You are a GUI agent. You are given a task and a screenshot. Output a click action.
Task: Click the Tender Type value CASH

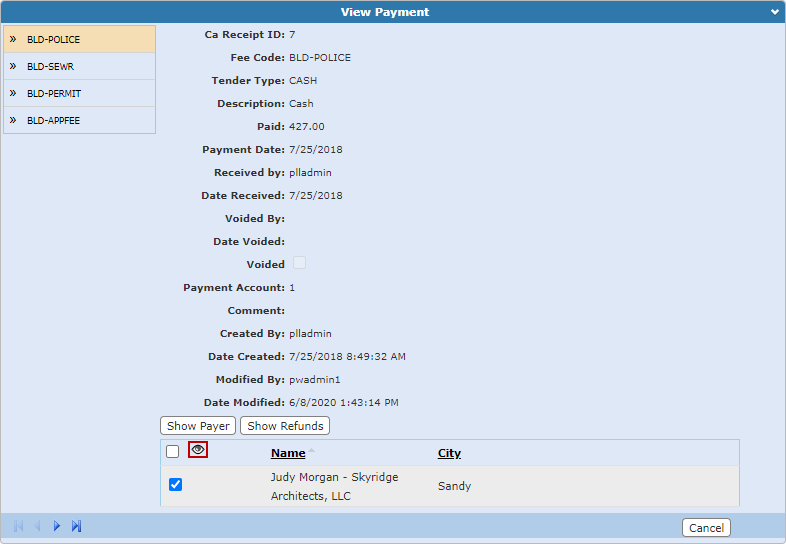(x=303, y=81)
